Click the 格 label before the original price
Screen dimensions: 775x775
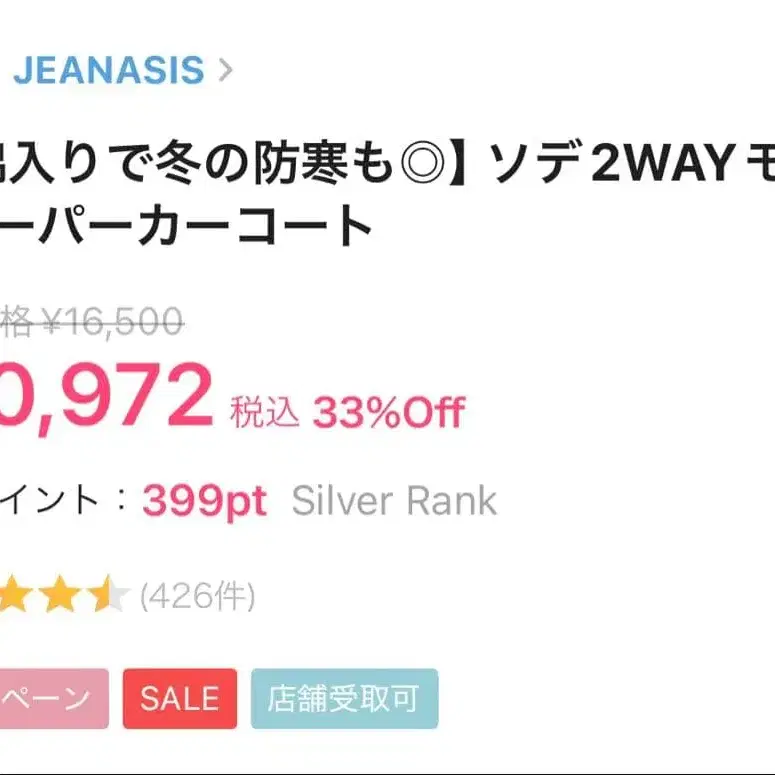[x=17, y=322]
